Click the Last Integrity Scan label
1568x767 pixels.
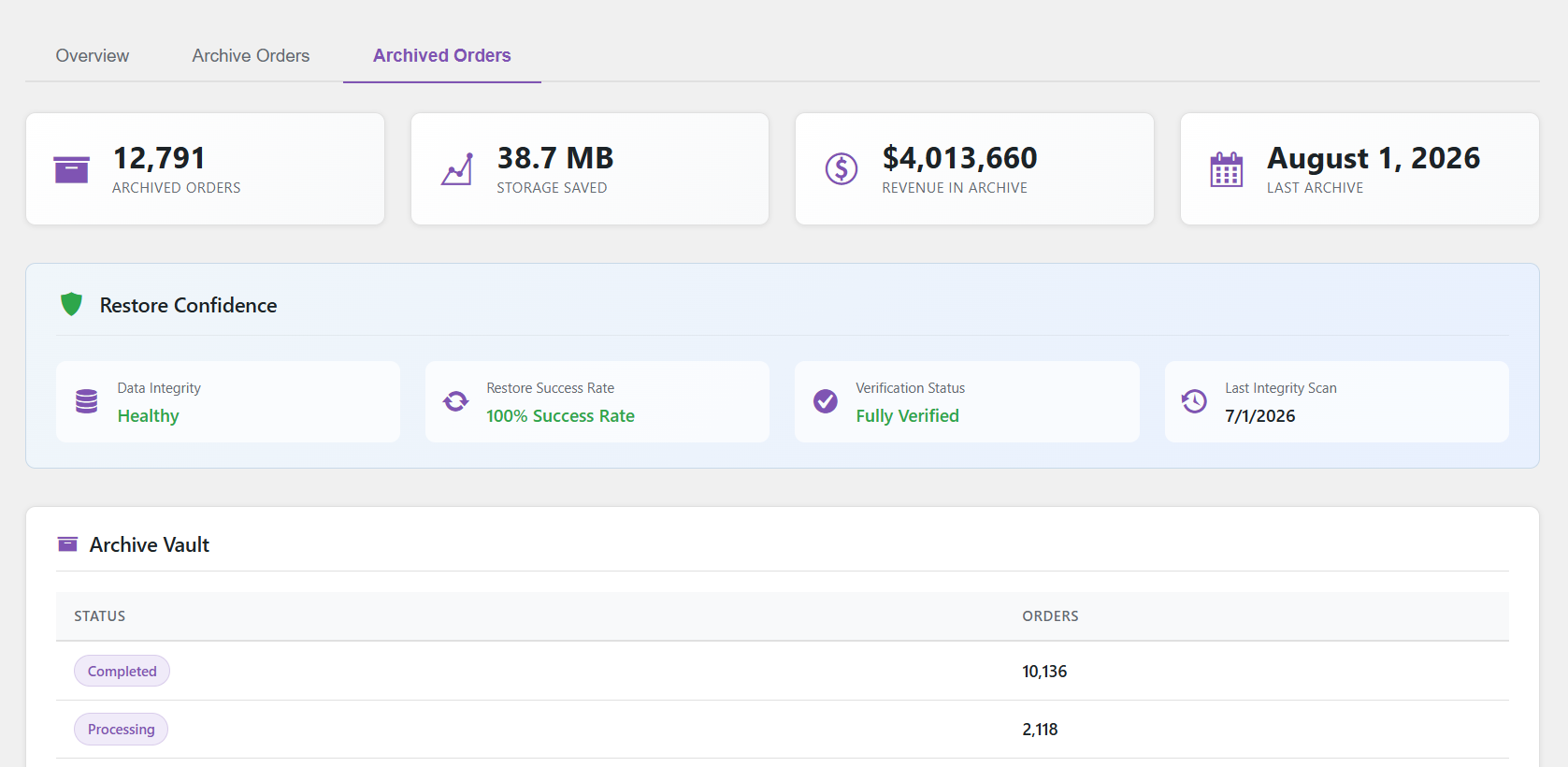[1280, 387]
